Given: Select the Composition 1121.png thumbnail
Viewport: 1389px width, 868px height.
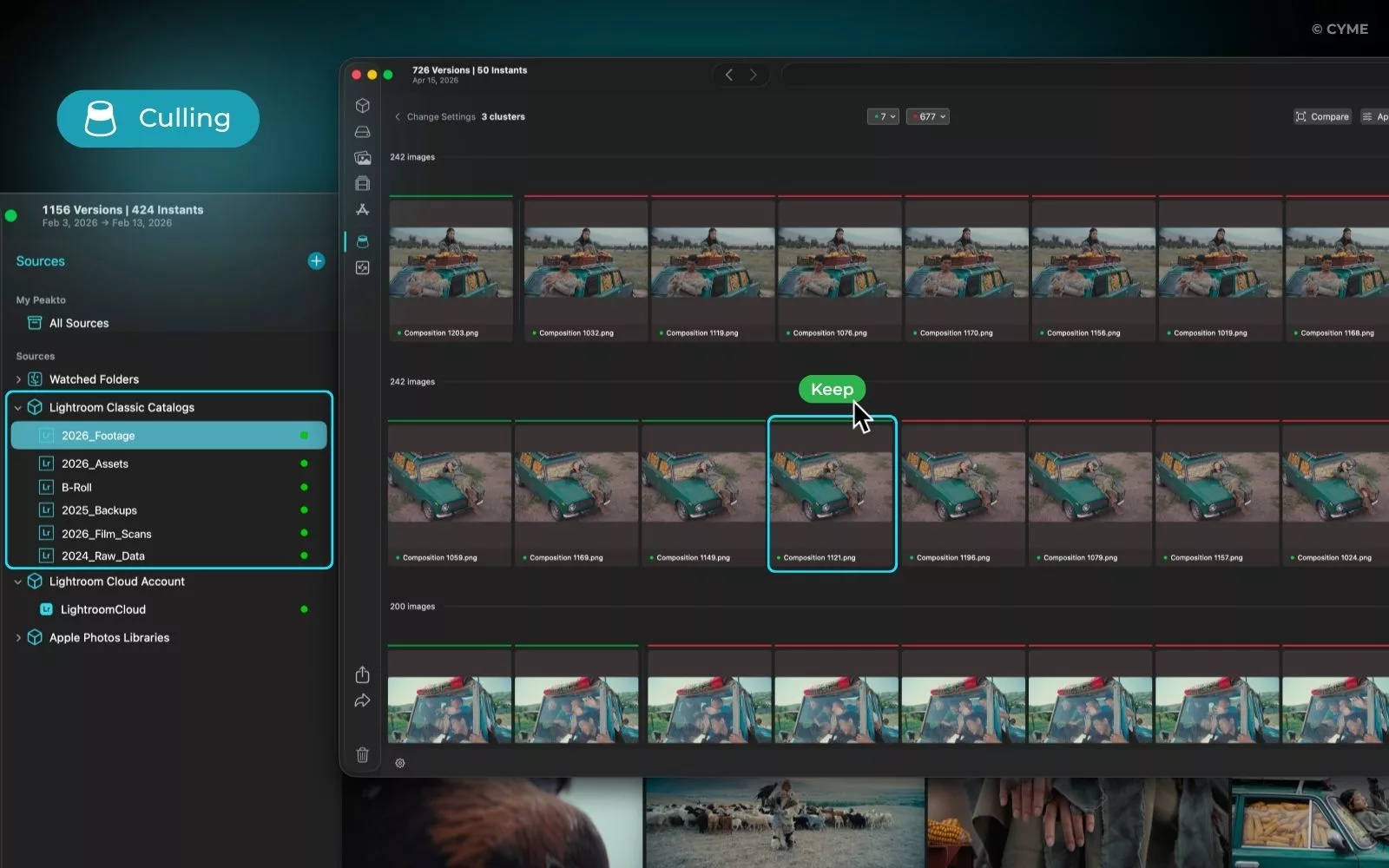Looking at the screenshot, I should click(832, 493).
